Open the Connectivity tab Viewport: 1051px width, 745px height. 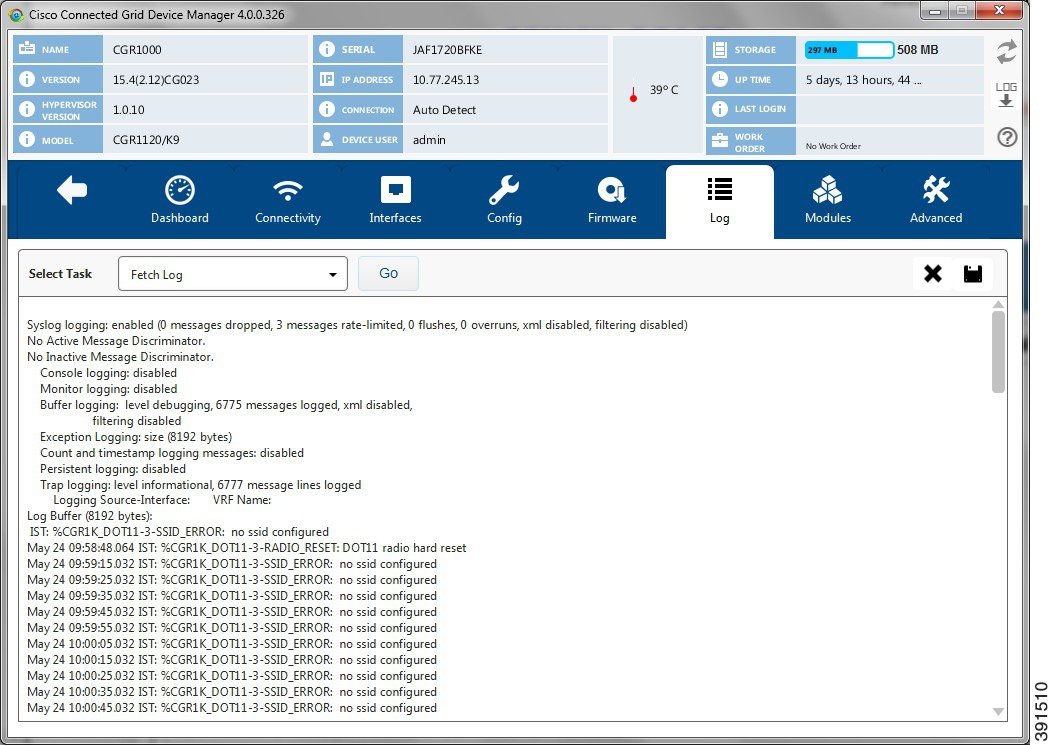pyautogui.click(x=288, y=200)
